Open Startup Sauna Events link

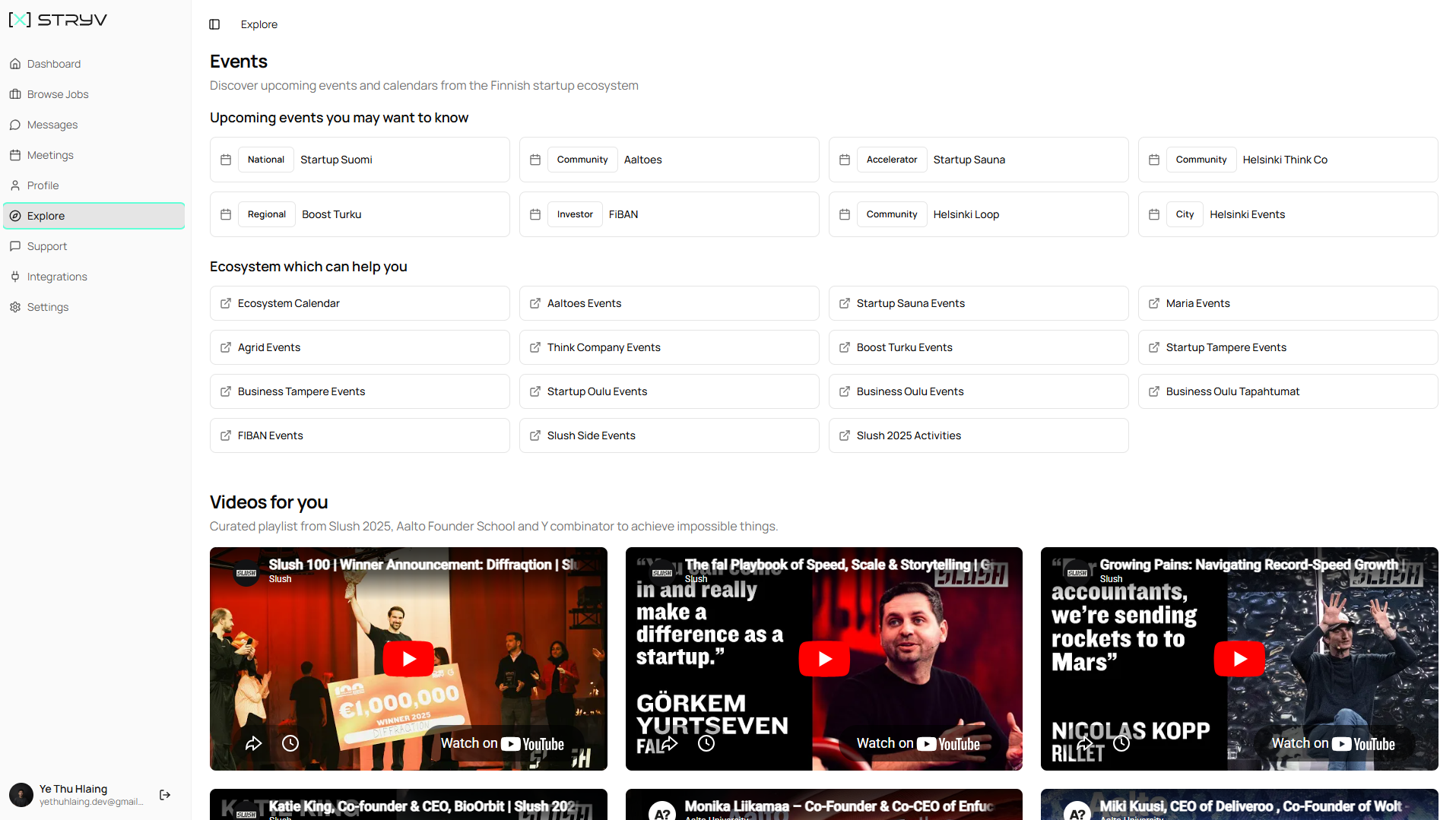click(x=979, y=303)
